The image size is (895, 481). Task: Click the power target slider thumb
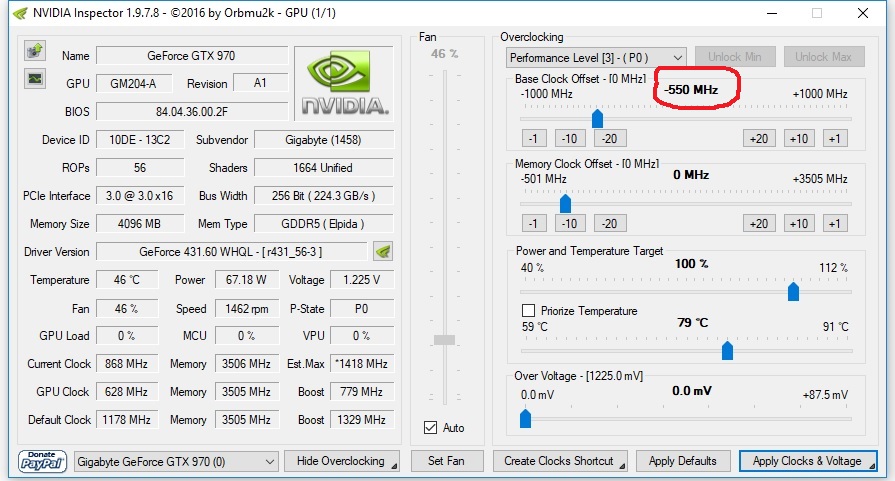[x=793, y=292]
